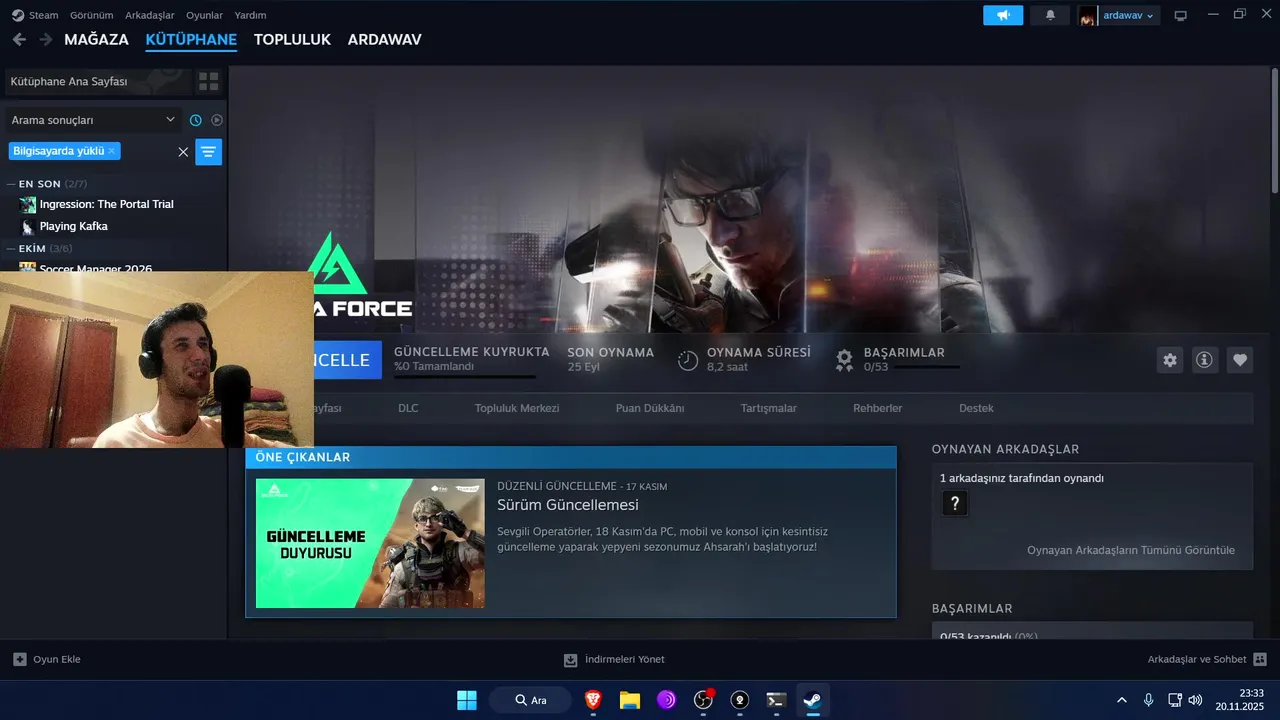Click the unknown friend avatar question mark
1280x720 pixels.
[954, 503]
